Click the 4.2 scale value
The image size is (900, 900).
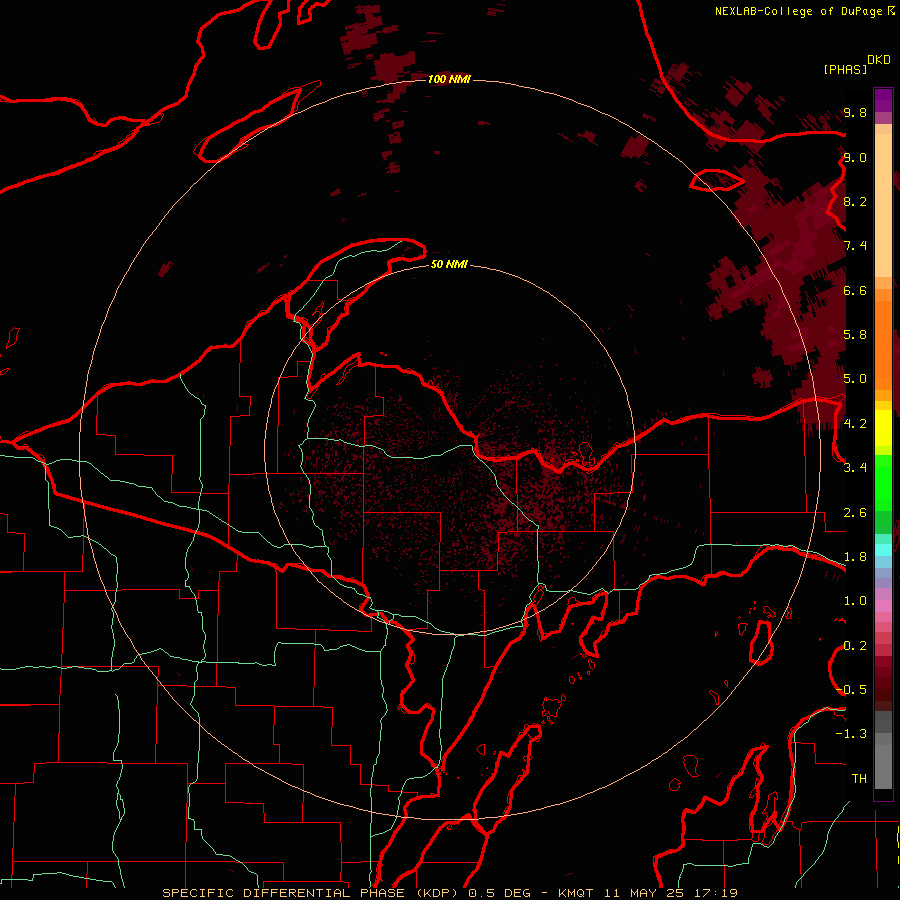(x=855, y=424)
